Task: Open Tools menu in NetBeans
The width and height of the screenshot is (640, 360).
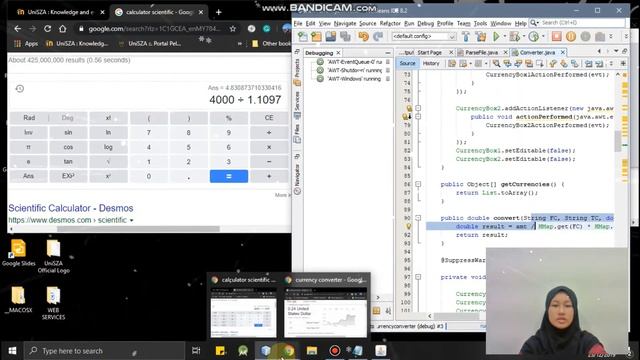Action: coord(480,24)
